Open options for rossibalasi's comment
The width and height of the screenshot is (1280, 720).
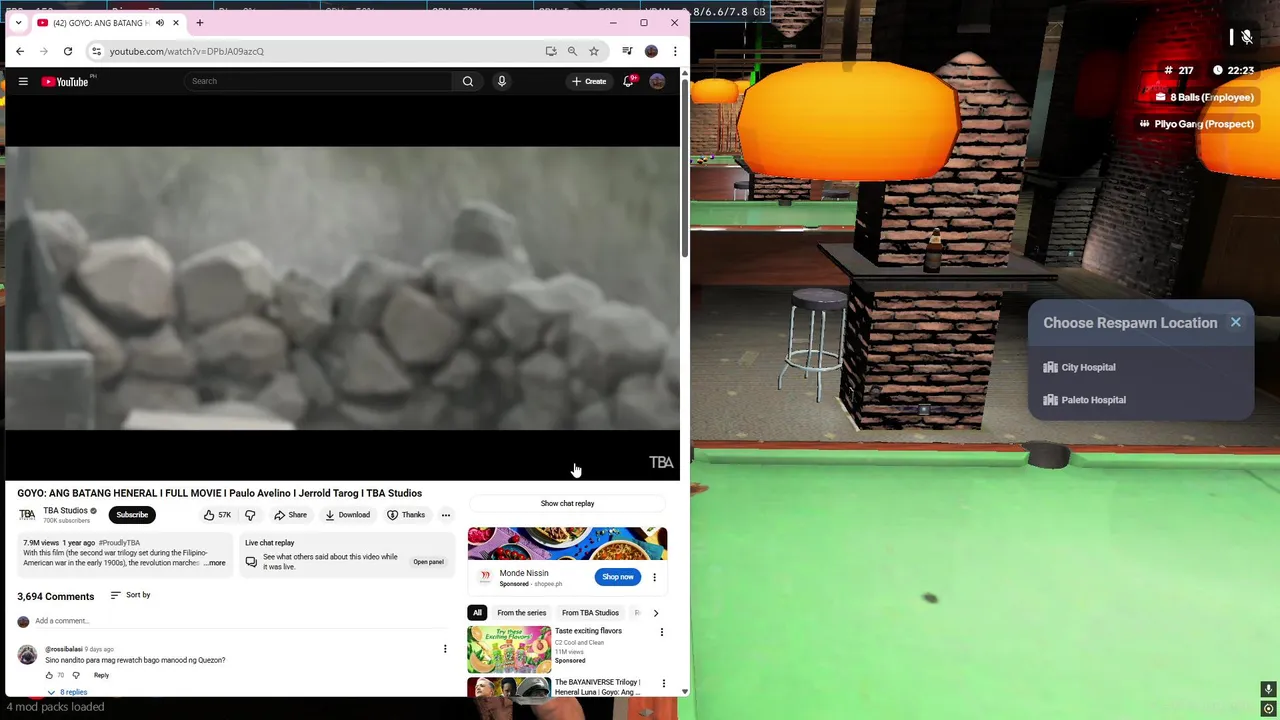(445, 649)
